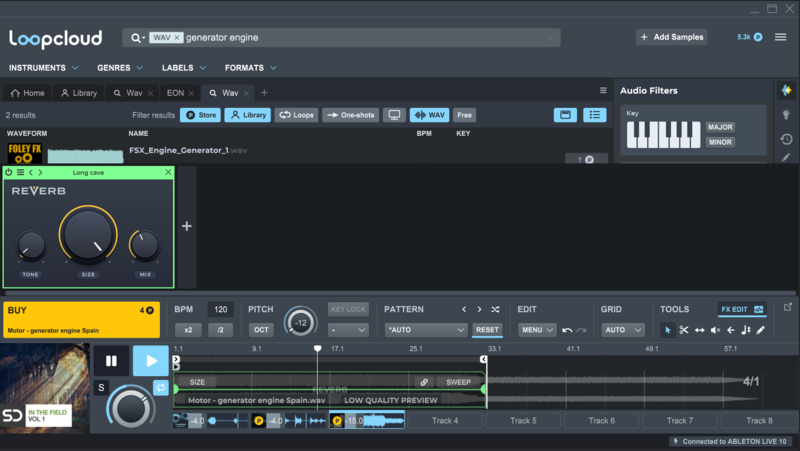Viewport: 800px width, 451px height.
Task: Switch to the Library tab
Action: [78, 93]
